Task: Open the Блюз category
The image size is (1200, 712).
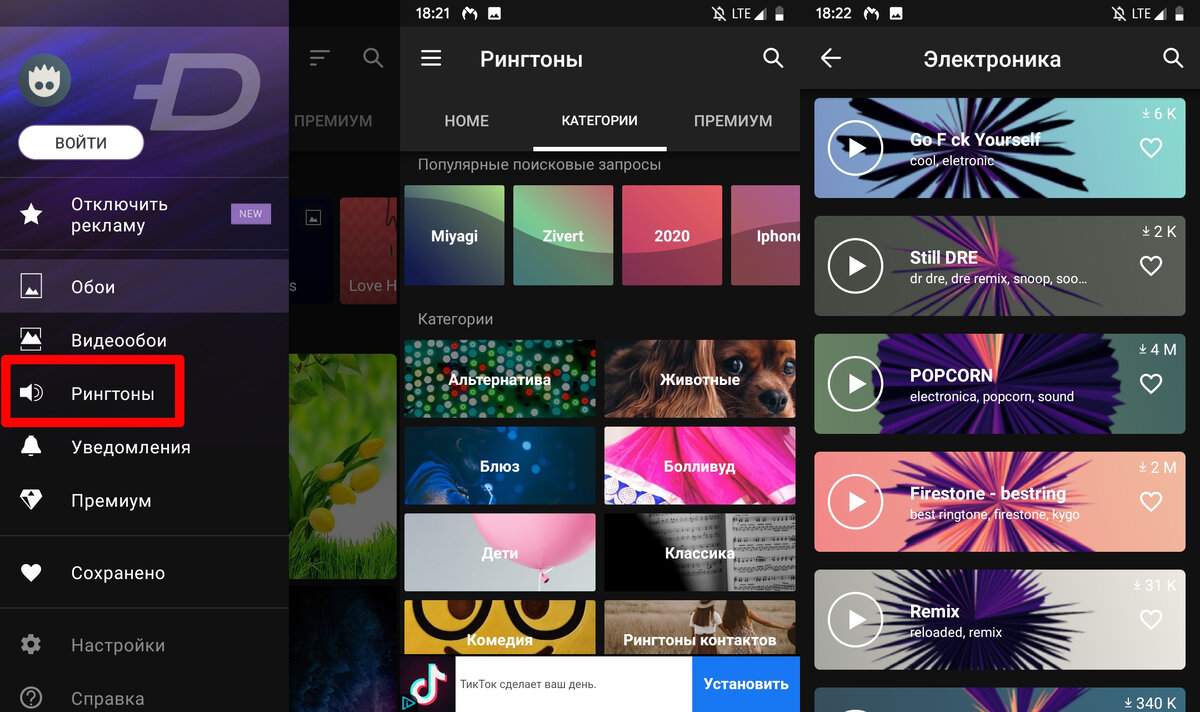Action: tap(500, 466)
